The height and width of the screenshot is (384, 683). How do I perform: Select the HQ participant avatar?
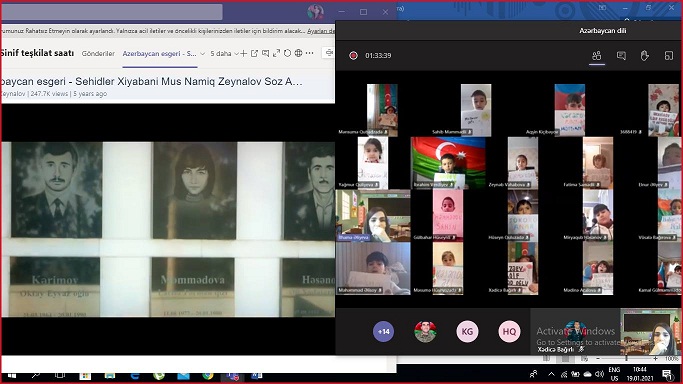click(509, 332)
